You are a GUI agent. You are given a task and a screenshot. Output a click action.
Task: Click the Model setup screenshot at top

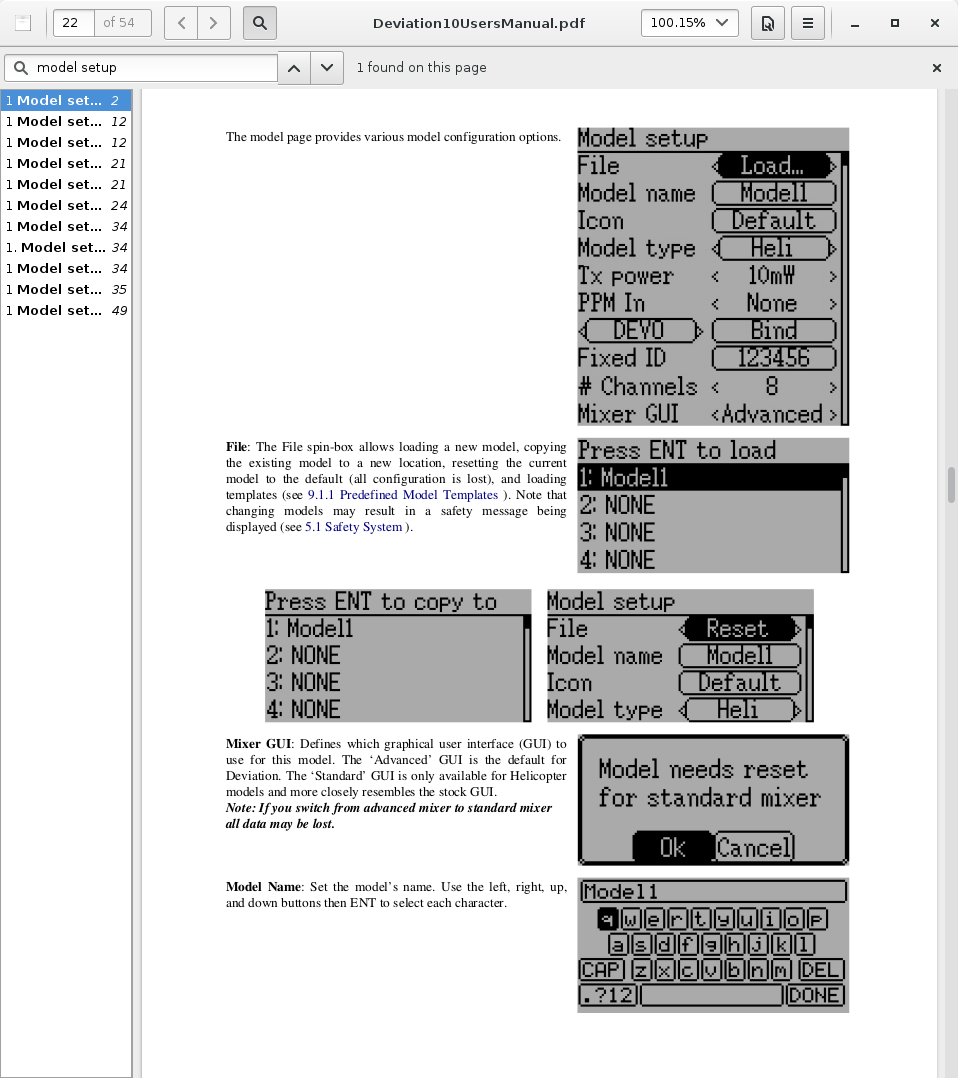click(713, 276)
